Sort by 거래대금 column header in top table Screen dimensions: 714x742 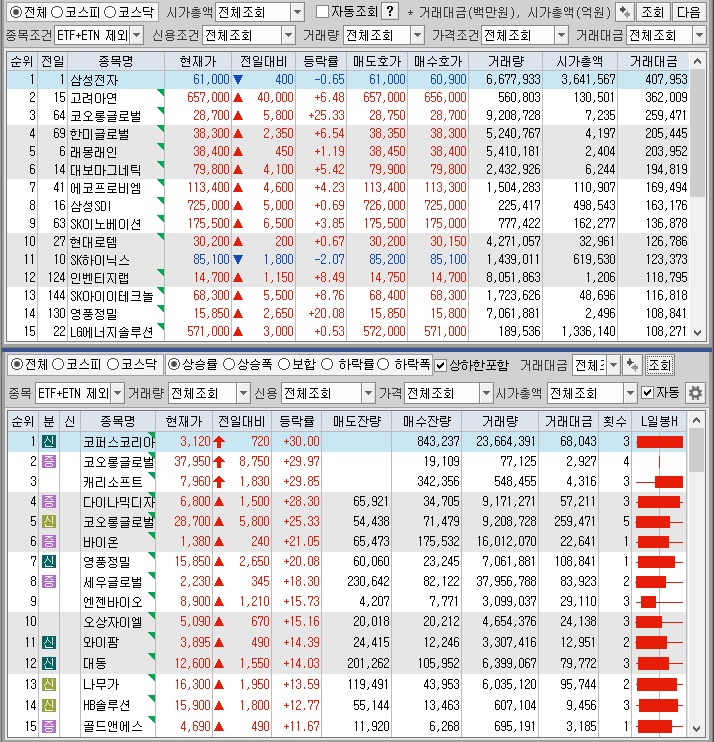click(x=653, y=61)
